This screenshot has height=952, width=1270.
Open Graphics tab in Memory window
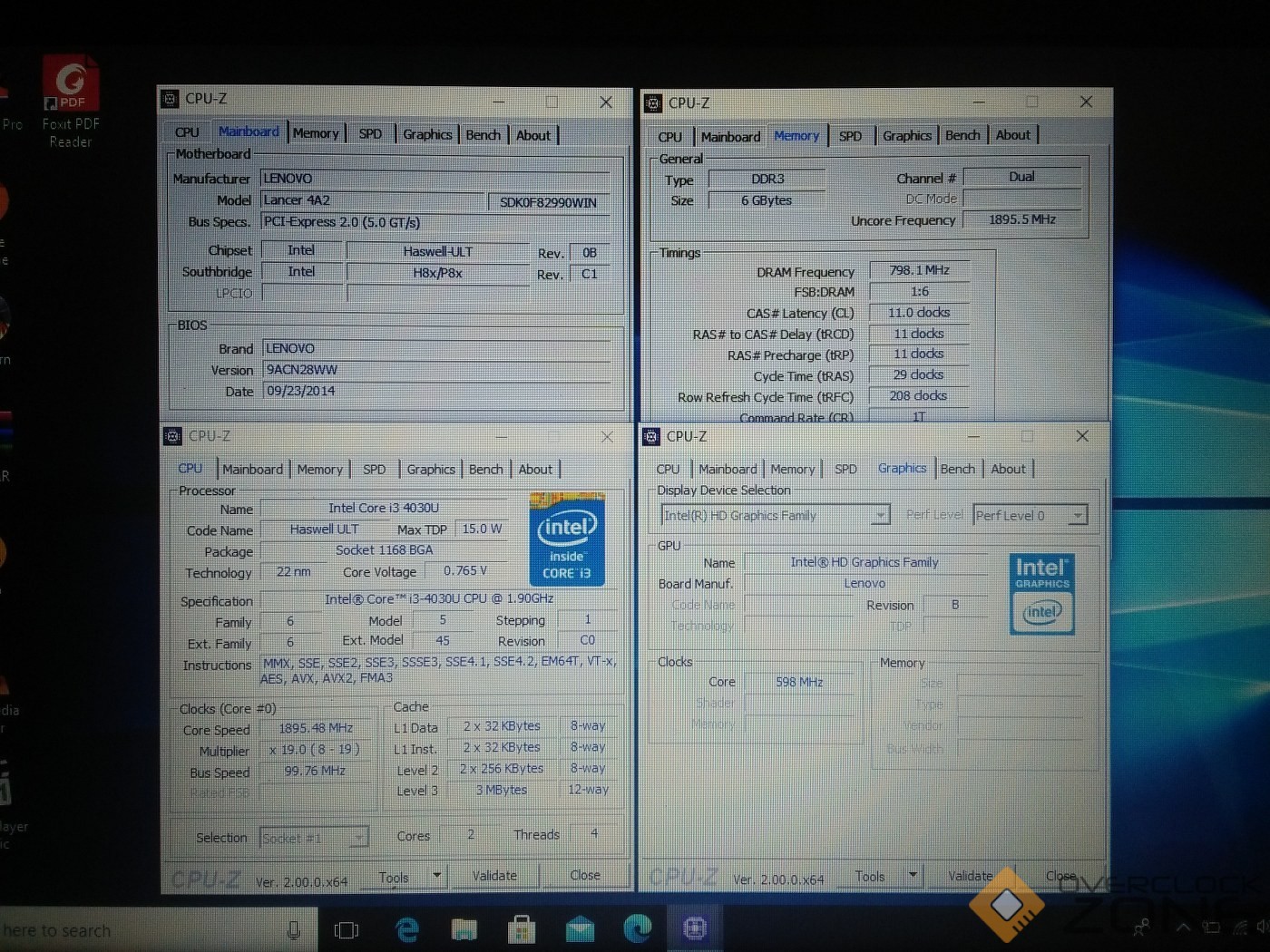[907, 136]
